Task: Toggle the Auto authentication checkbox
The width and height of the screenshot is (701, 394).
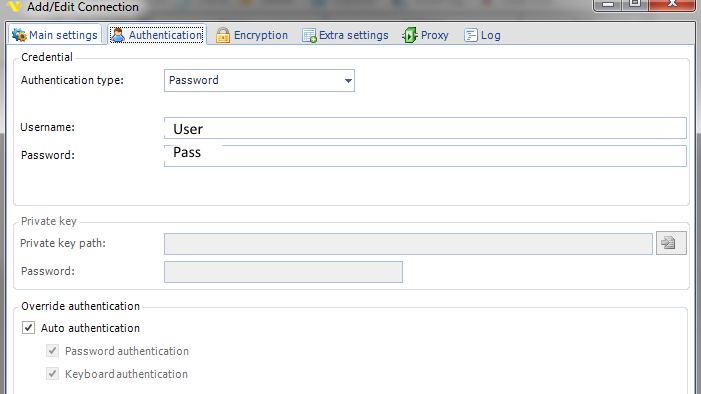Action: tap(29, 328)
